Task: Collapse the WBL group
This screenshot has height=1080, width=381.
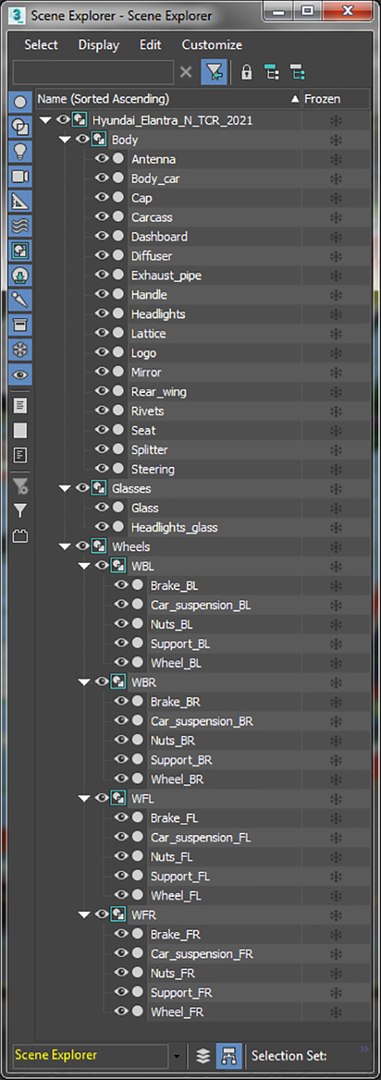Action: point(85,566)
